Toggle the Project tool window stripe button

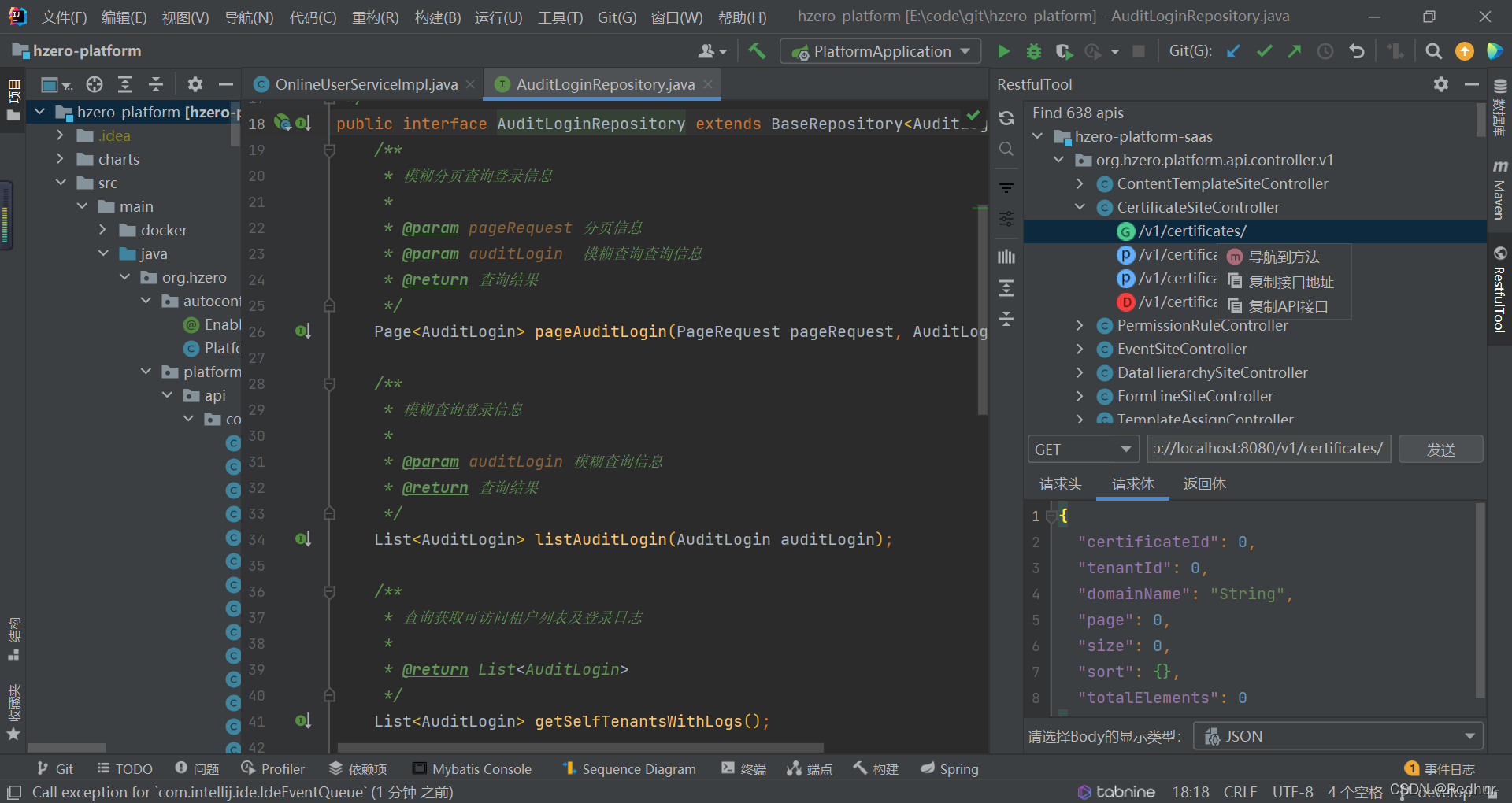click(13, 101)
